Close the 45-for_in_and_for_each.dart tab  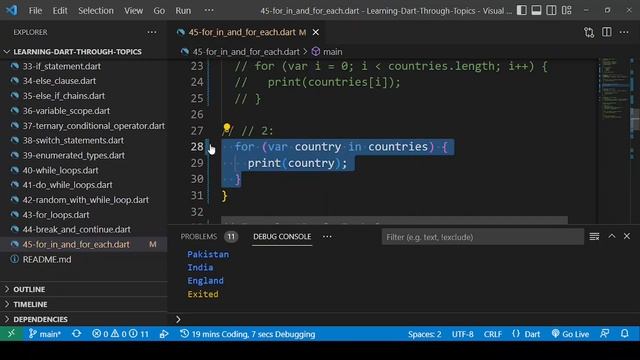point(316,32)
